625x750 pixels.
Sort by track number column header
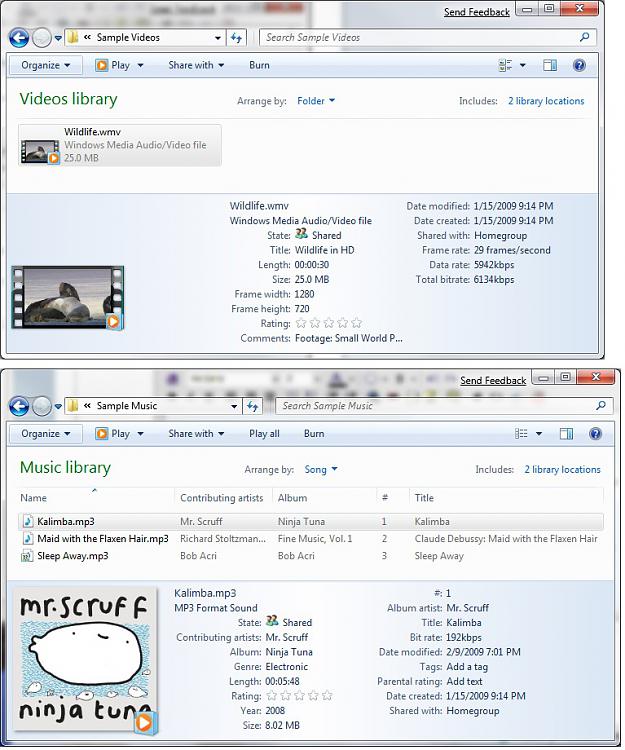click(393, 497)
